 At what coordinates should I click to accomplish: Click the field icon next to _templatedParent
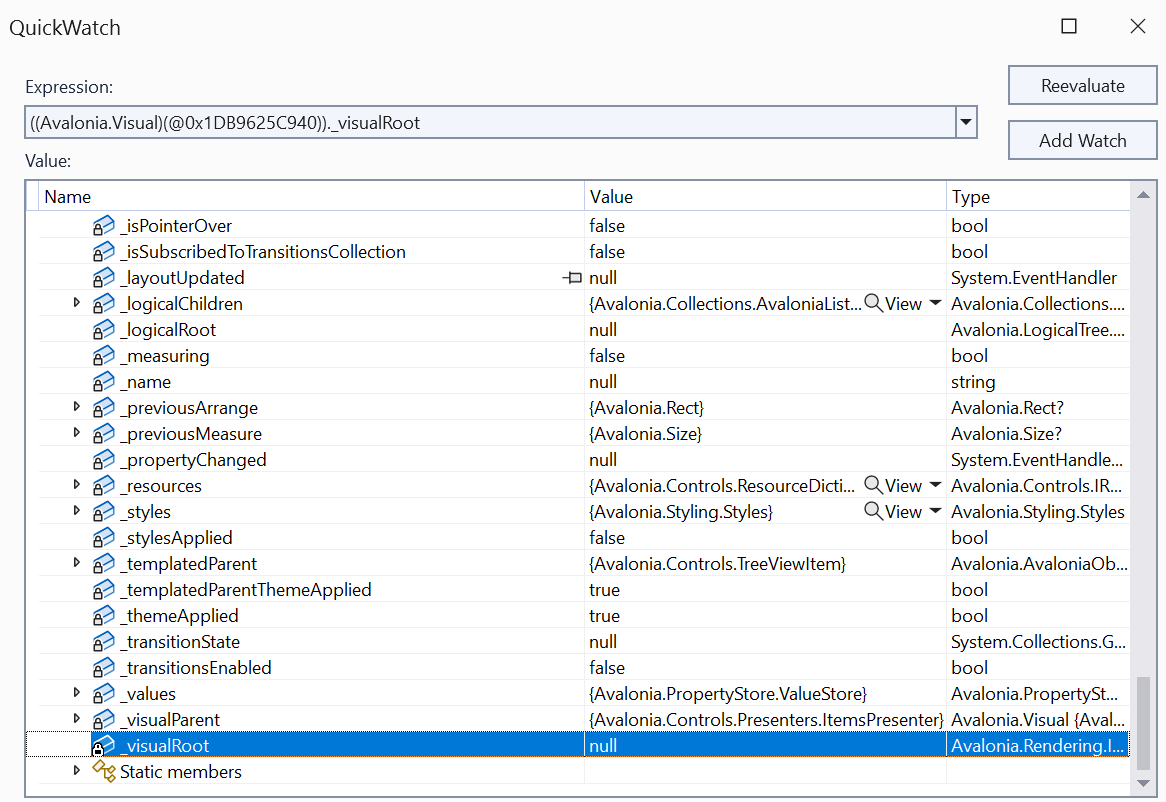pyautogui.click(x=104, y=563)
